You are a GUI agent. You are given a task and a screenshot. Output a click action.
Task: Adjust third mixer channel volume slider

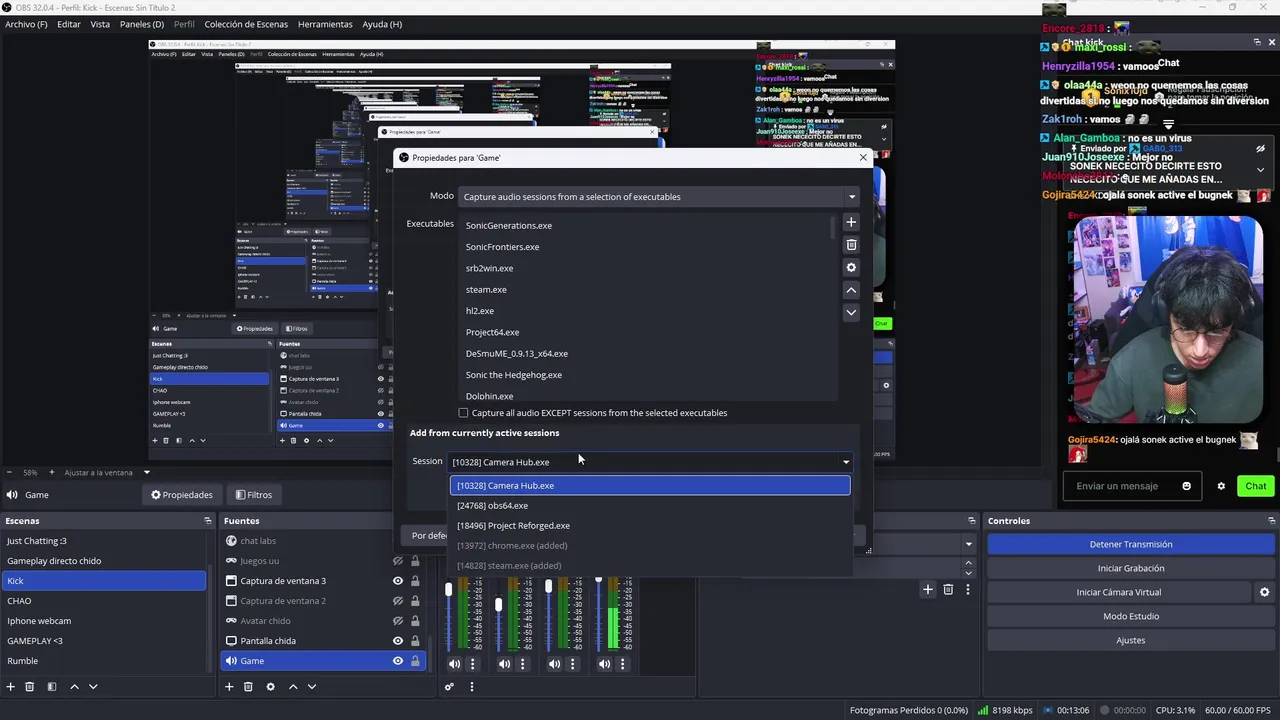(x=548, y=588)
